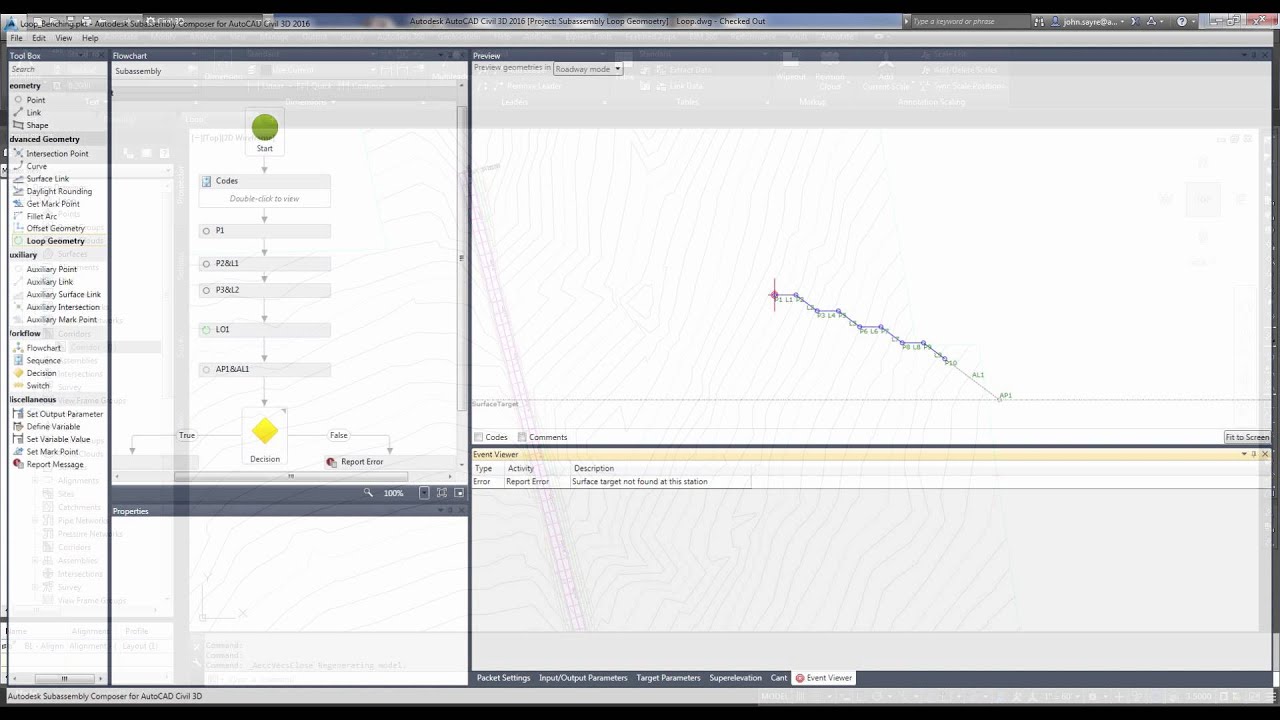Enable the Comments checkbox in Preview
The width and height of the screenshot is (1280, 720).
point(521,437)
